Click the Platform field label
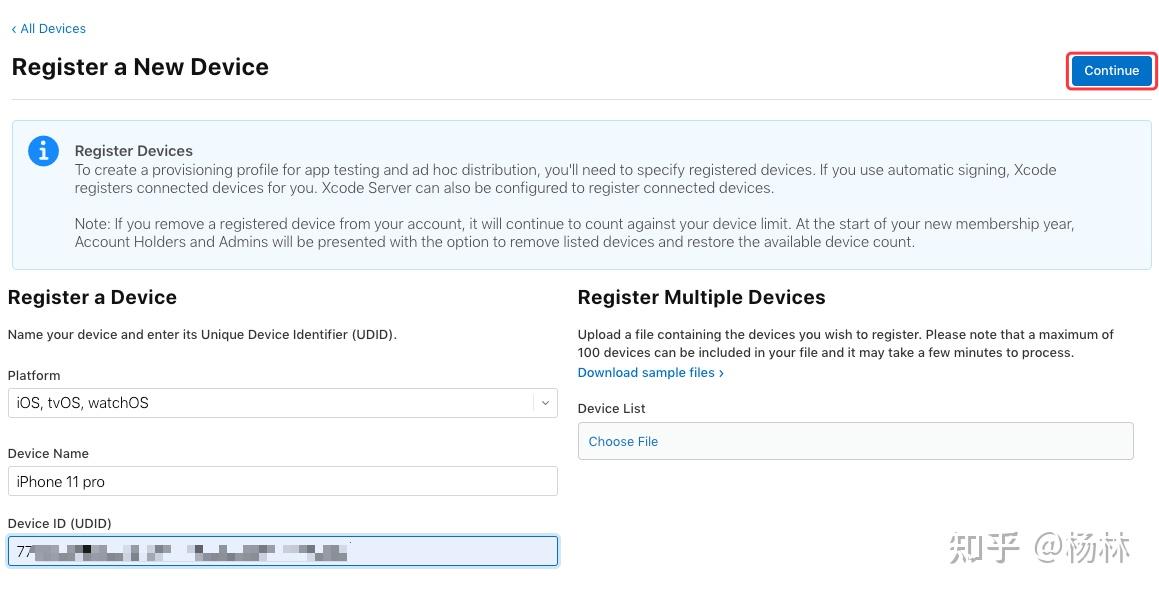The width and height of the screenshot is (1159, 594). pos(34,375)
